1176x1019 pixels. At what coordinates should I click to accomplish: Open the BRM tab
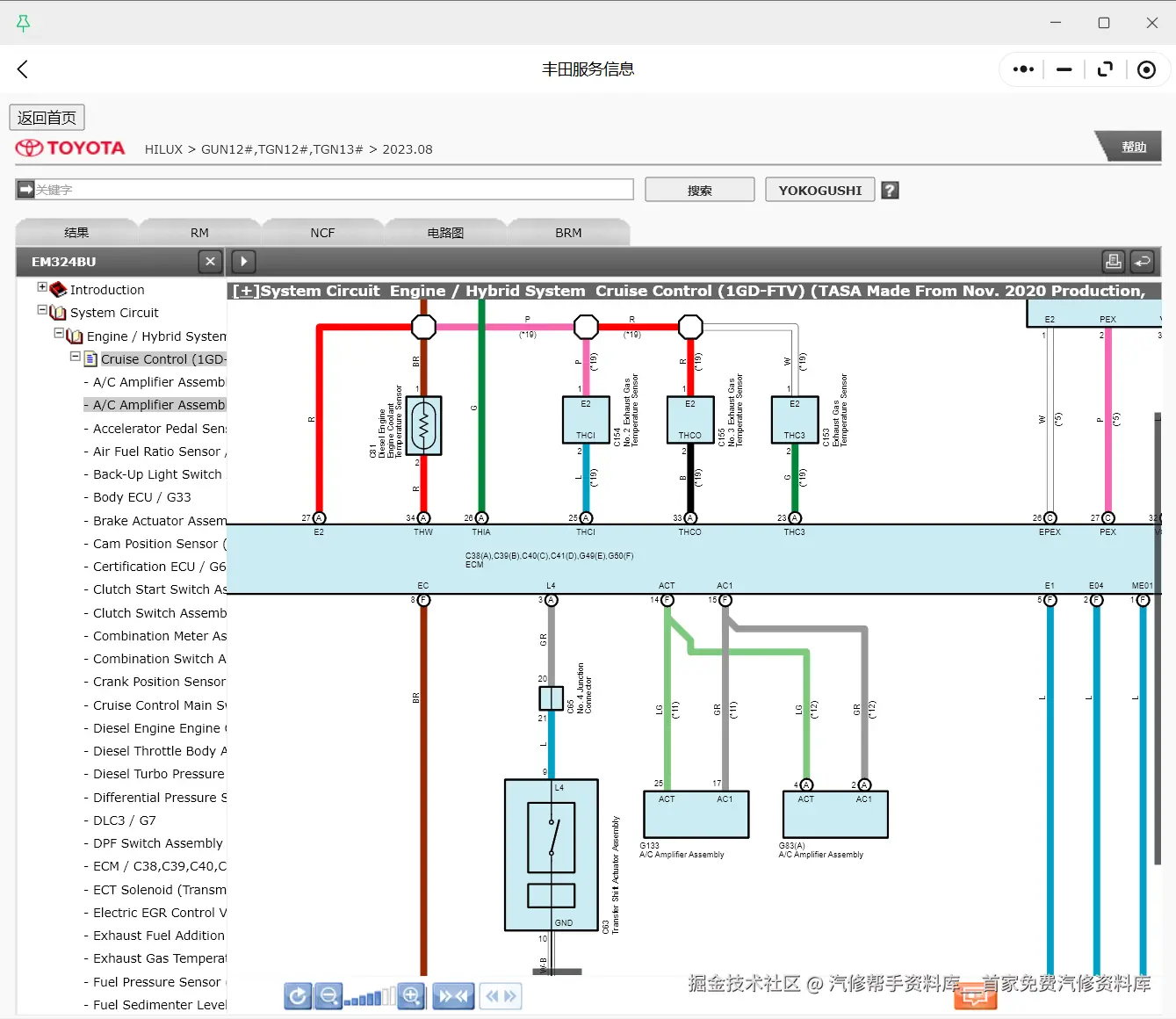(x=568, y=232)
